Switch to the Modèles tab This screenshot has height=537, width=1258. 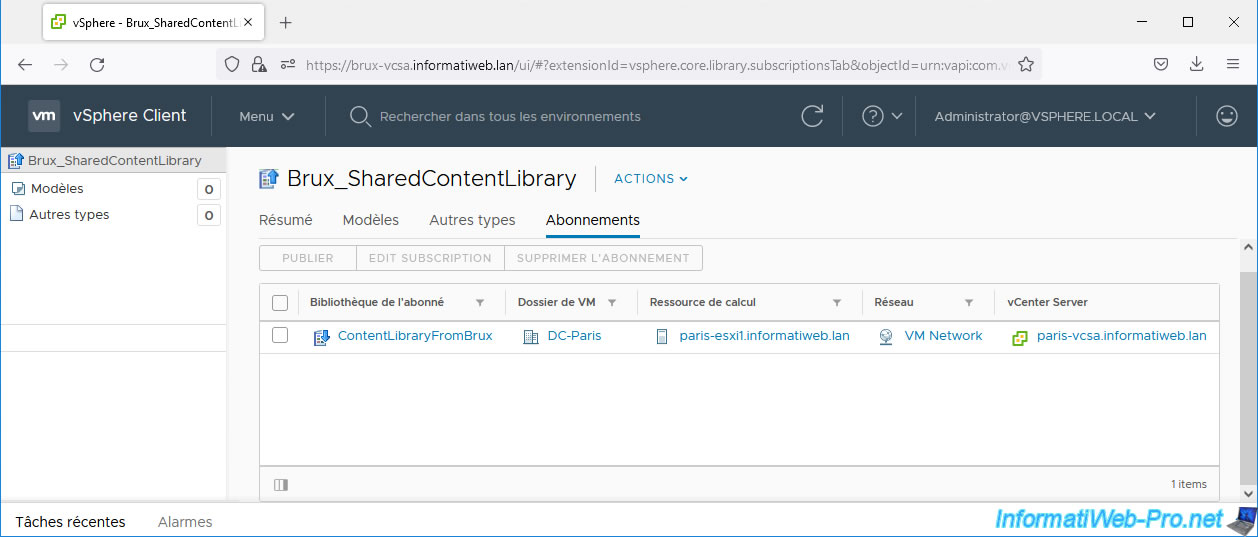(370, 220)
